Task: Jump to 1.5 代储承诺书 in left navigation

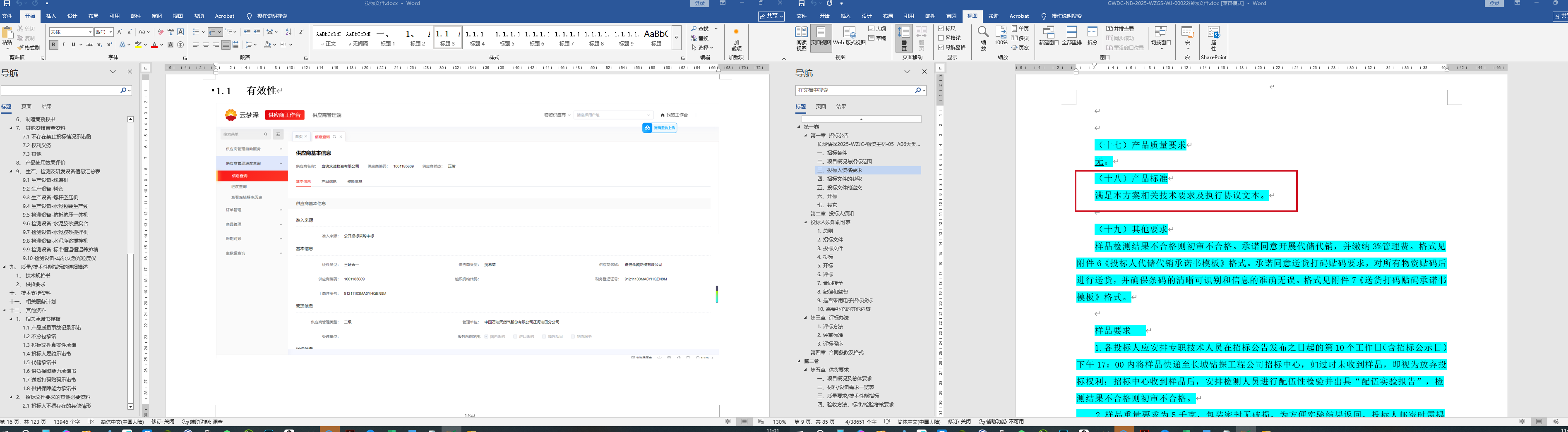Action: [40, 363]
